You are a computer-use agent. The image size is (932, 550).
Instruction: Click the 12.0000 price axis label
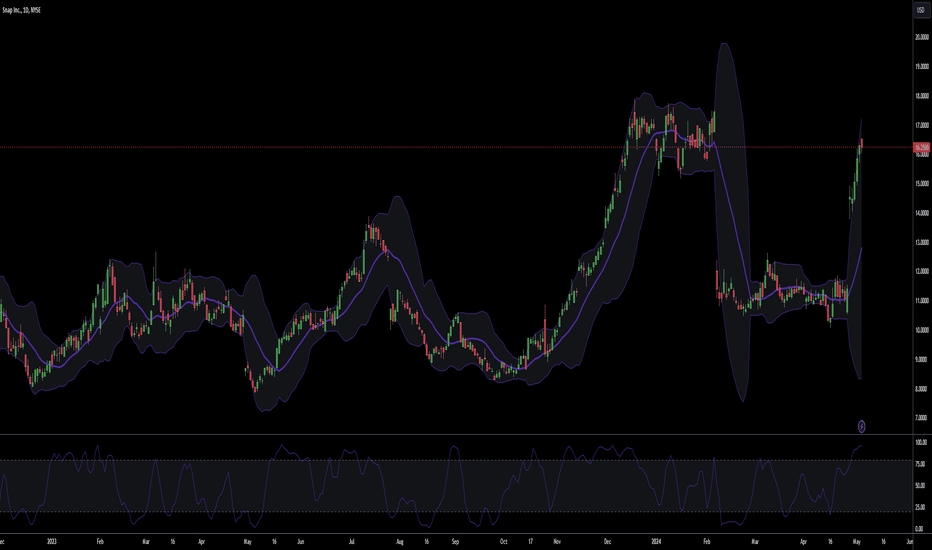tap(922, 272)
